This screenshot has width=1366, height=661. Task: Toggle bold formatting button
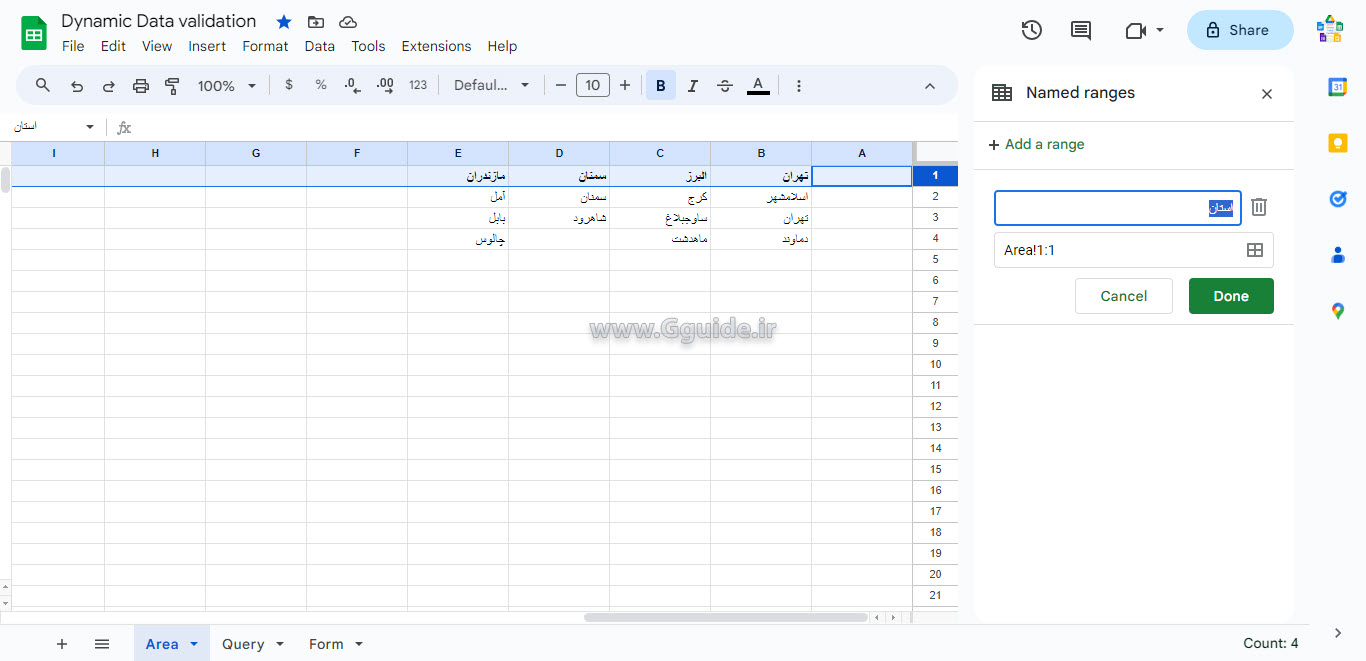point(660,86)
